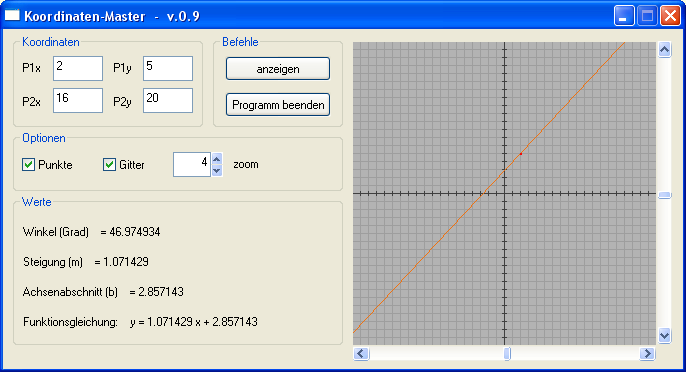Click the zoom spinner up arrow
Image resolution: width=686 pixels, height=372 pixels.
[x=217, y=158]
